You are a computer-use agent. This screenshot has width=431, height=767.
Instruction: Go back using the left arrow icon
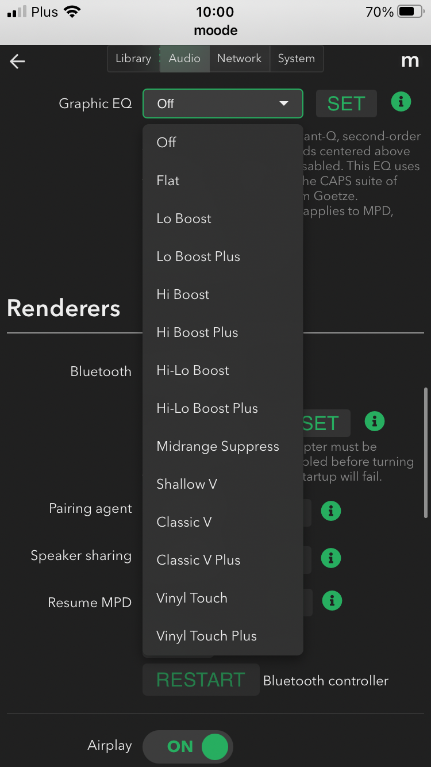coord(18,61)
